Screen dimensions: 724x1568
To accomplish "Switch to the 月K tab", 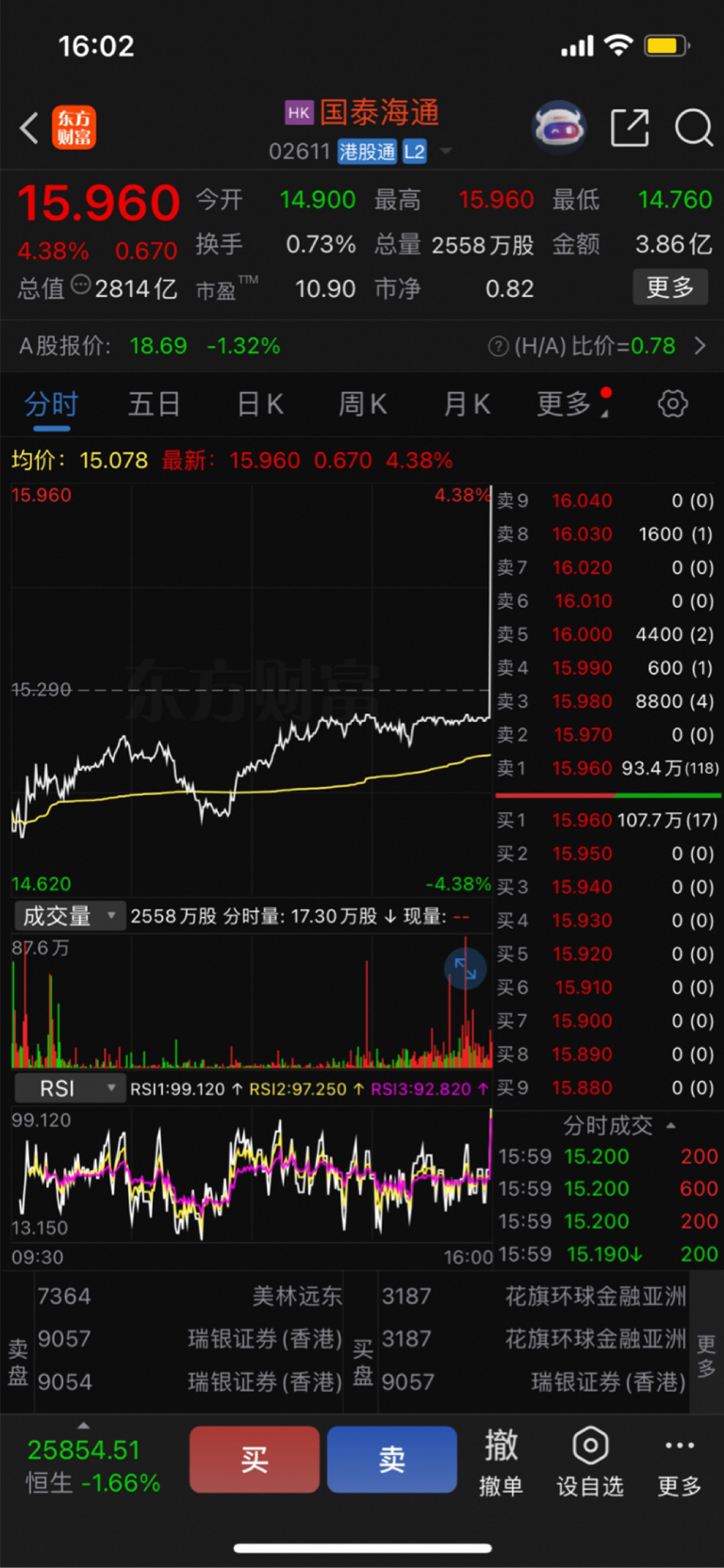I will tap(467, 404).
